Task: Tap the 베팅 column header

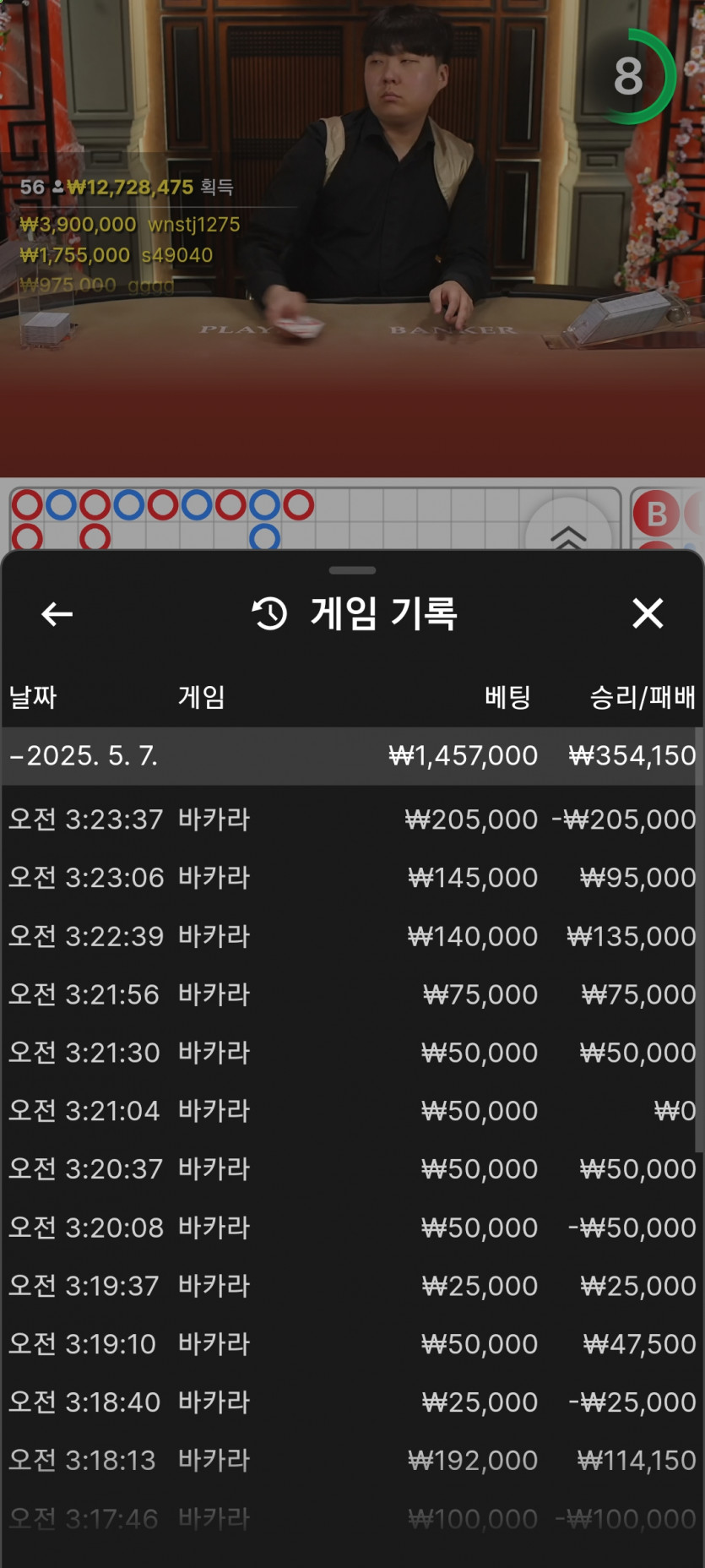Action: 507,697
